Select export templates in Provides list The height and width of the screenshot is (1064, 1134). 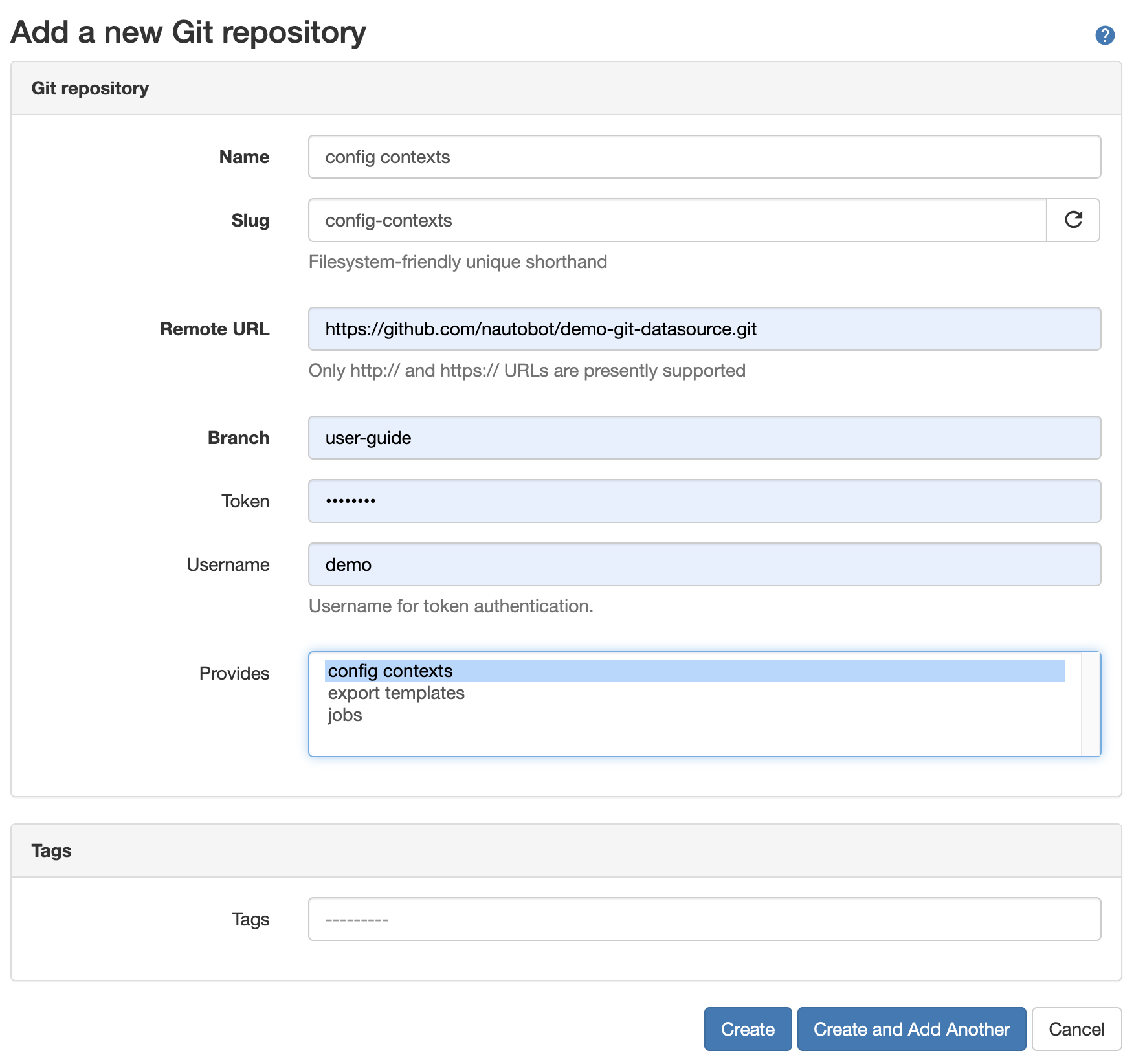click(x=695, y=693)
